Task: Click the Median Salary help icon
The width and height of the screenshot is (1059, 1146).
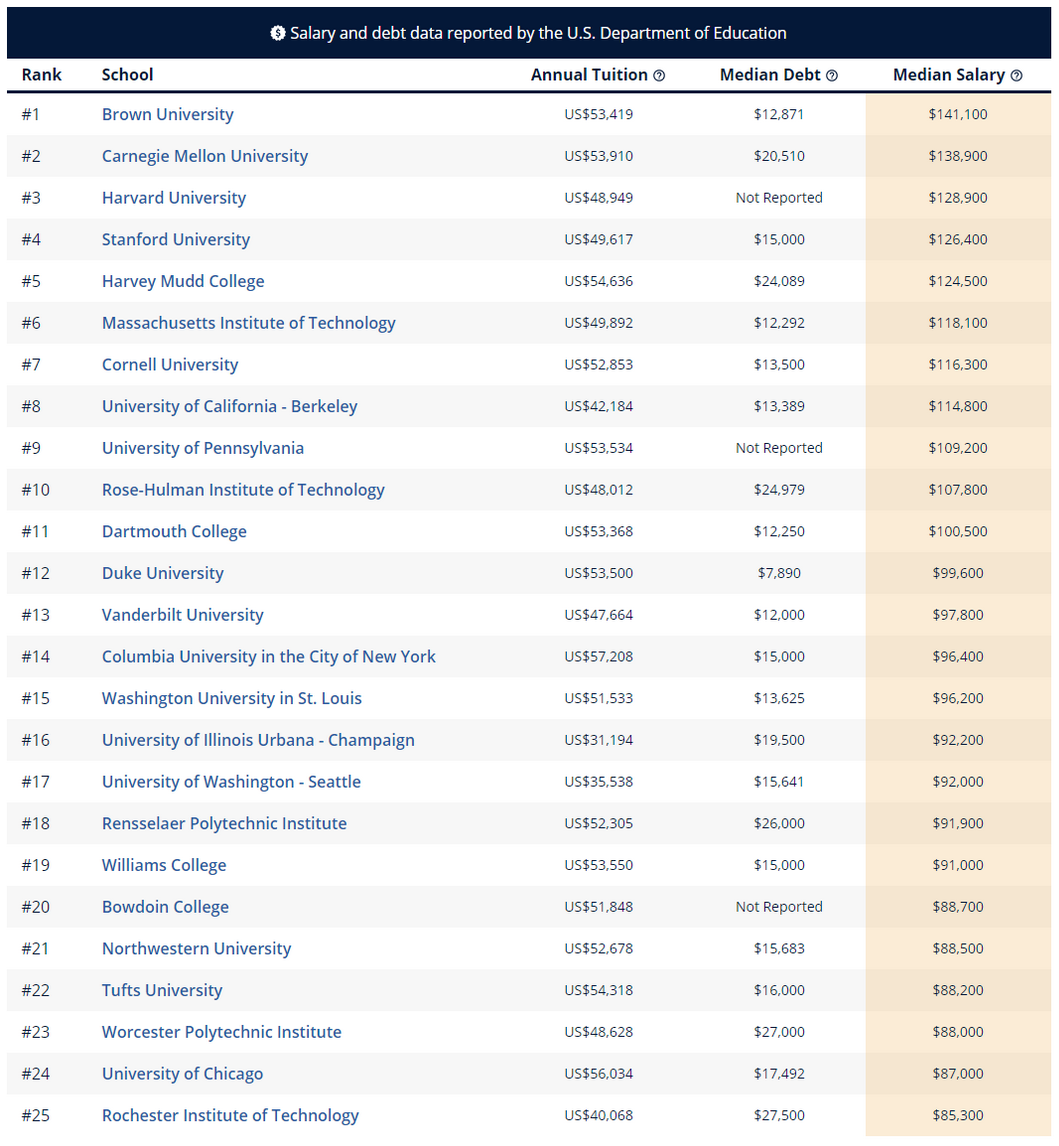Action: click(1016, 75)
